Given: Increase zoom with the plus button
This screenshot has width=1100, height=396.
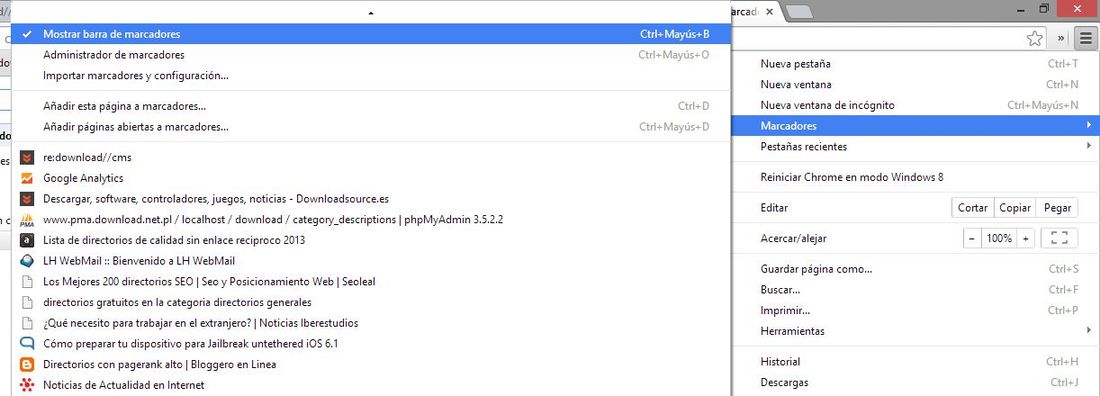Looking at the screenshot, I should point(1025,239).
